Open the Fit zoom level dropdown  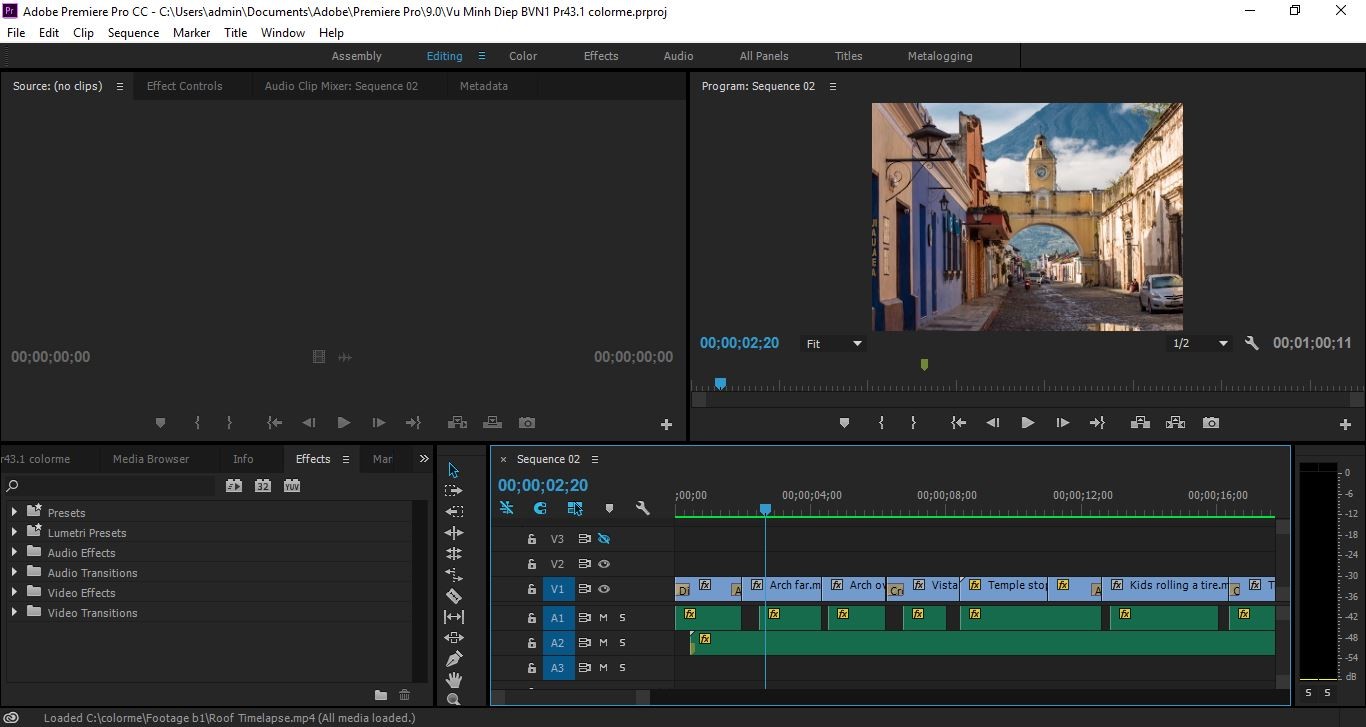(x=834, y=343)
